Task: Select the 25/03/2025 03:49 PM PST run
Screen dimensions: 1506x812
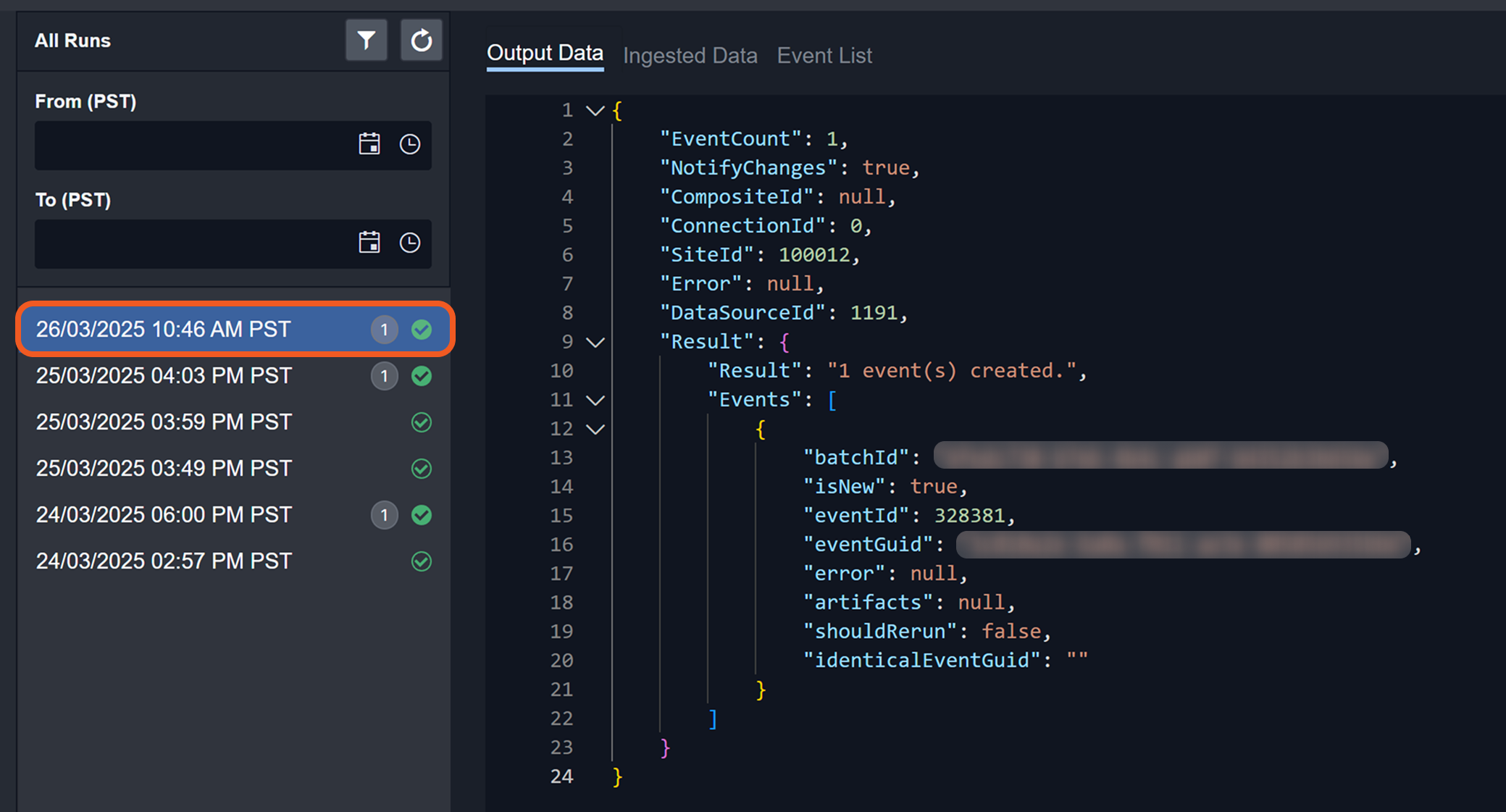Action: pos(164,469)
